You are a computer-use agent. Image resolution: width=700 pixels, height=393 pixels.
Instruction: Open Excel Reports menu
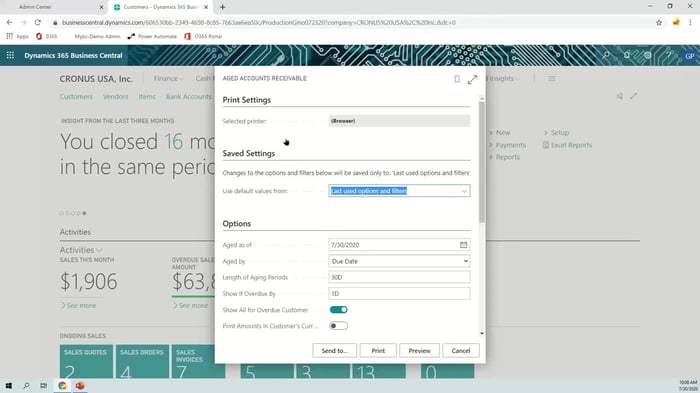(567, 145)
